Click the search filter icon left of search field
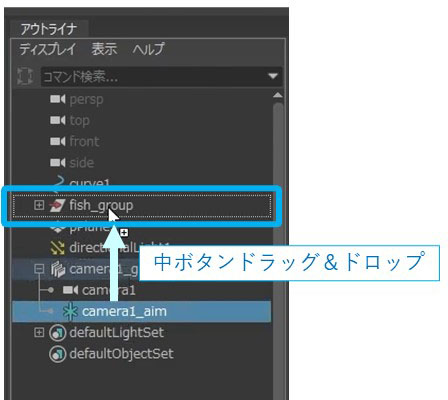This screenshot has width=448, height=400. [25, 76]
